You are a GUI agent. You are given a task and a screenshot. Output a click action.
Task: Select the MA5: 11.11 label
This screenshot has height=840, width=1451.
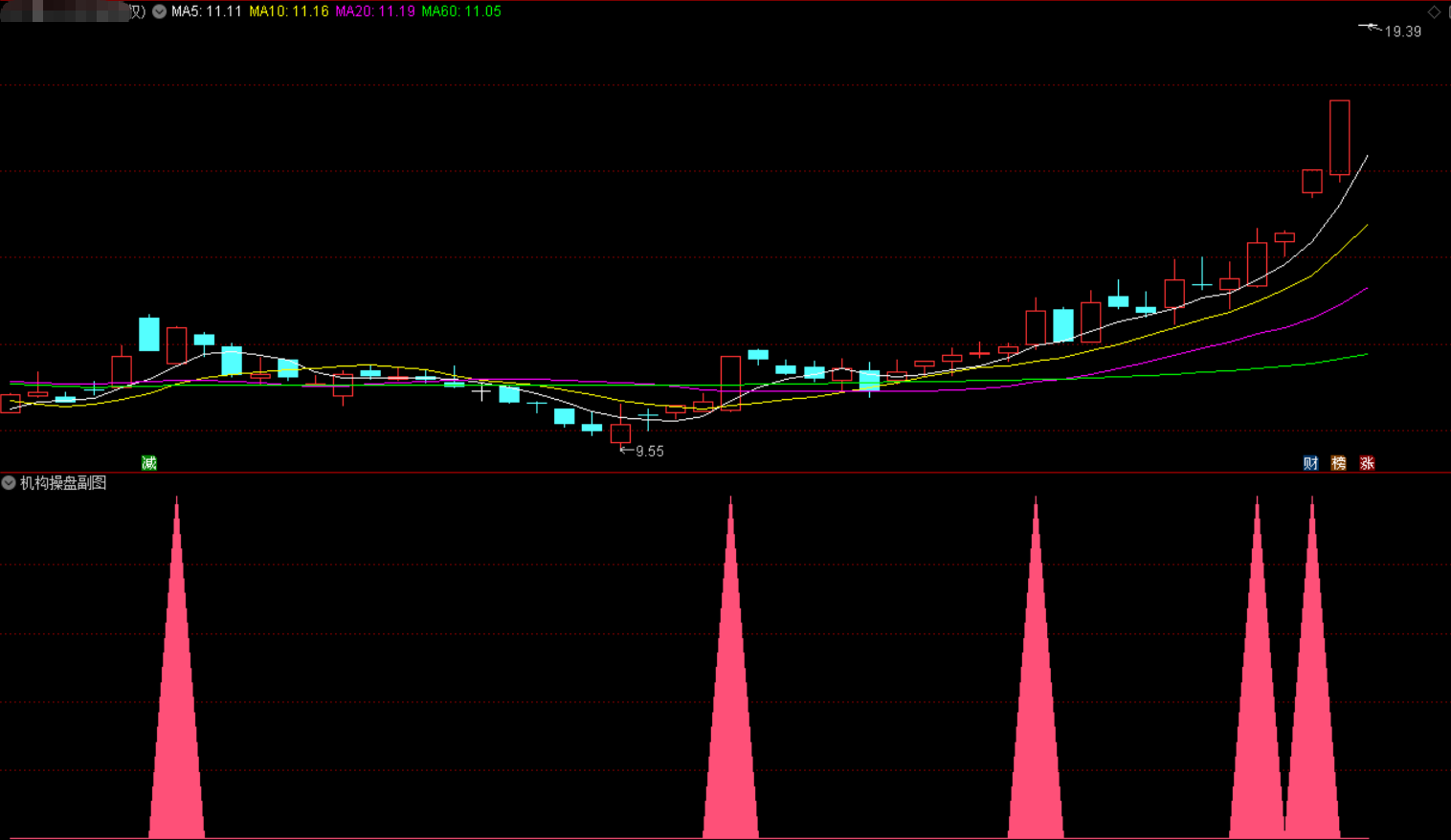click(x=207, y=11)
